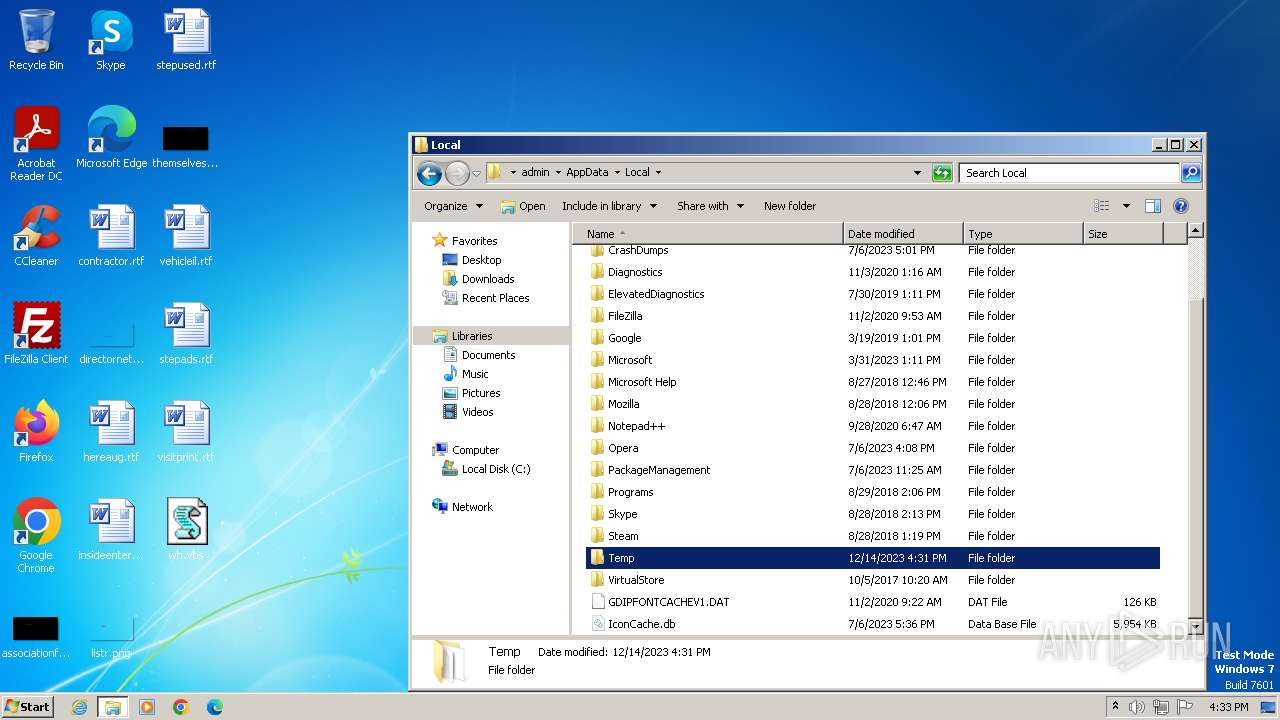The height and width of the screenshot is (720, 1280).
Task: Launch Google Chrome desktop shortcut
Action: click(x=36, y=535)
